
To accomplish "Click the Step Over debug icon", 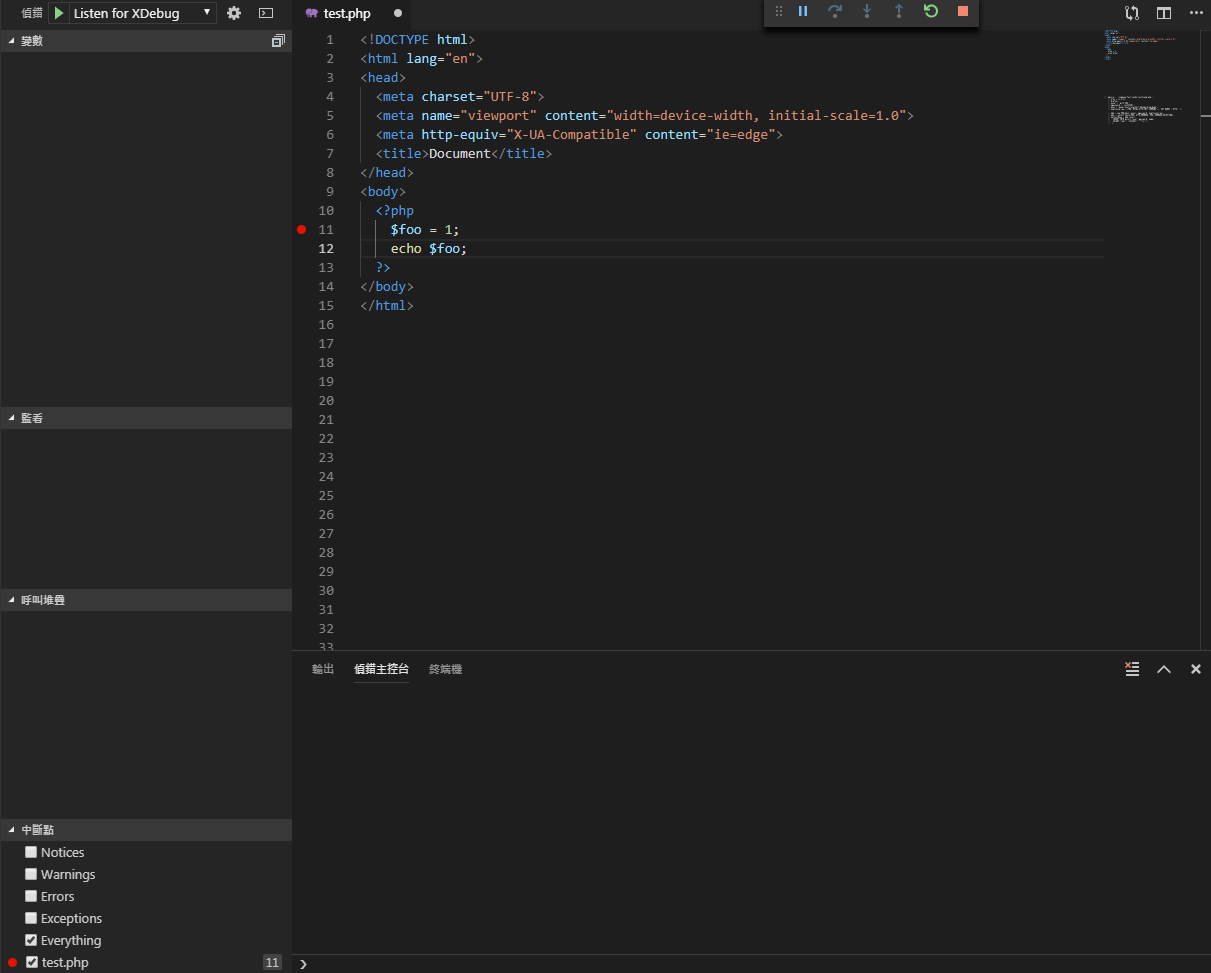I will (x=835, y=12).
